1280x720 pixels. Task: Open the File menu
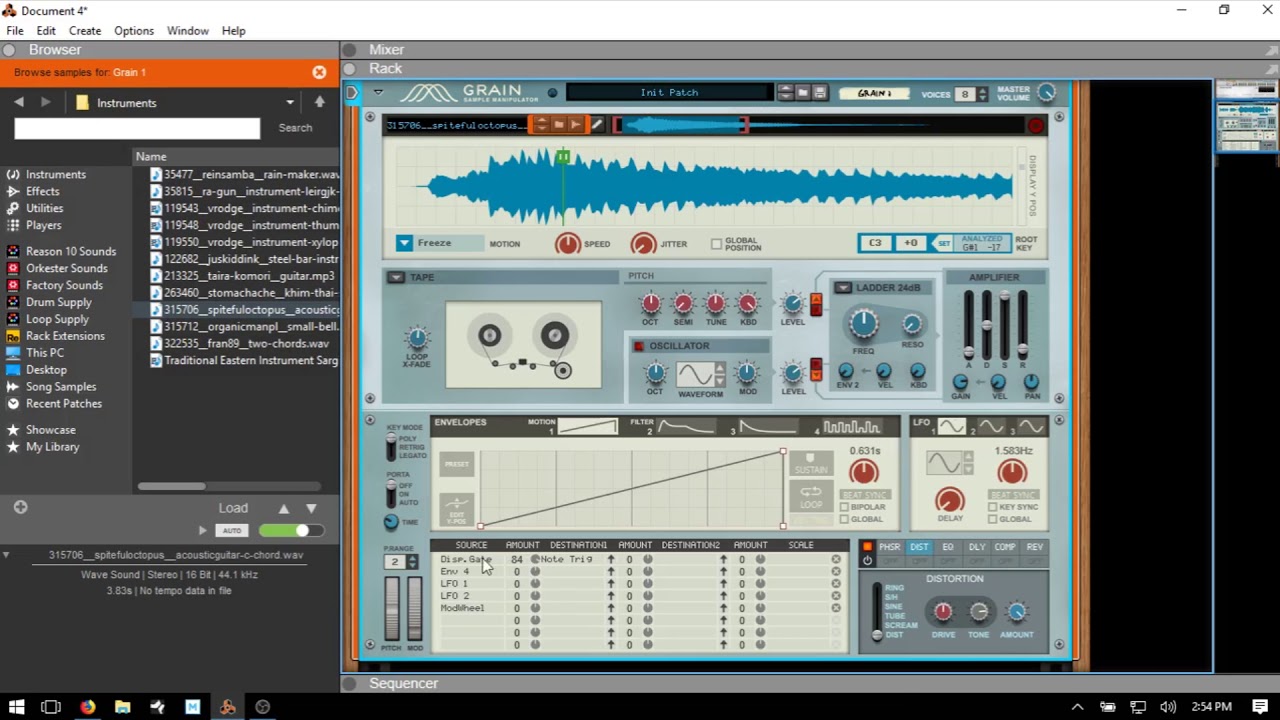[15, 31]
